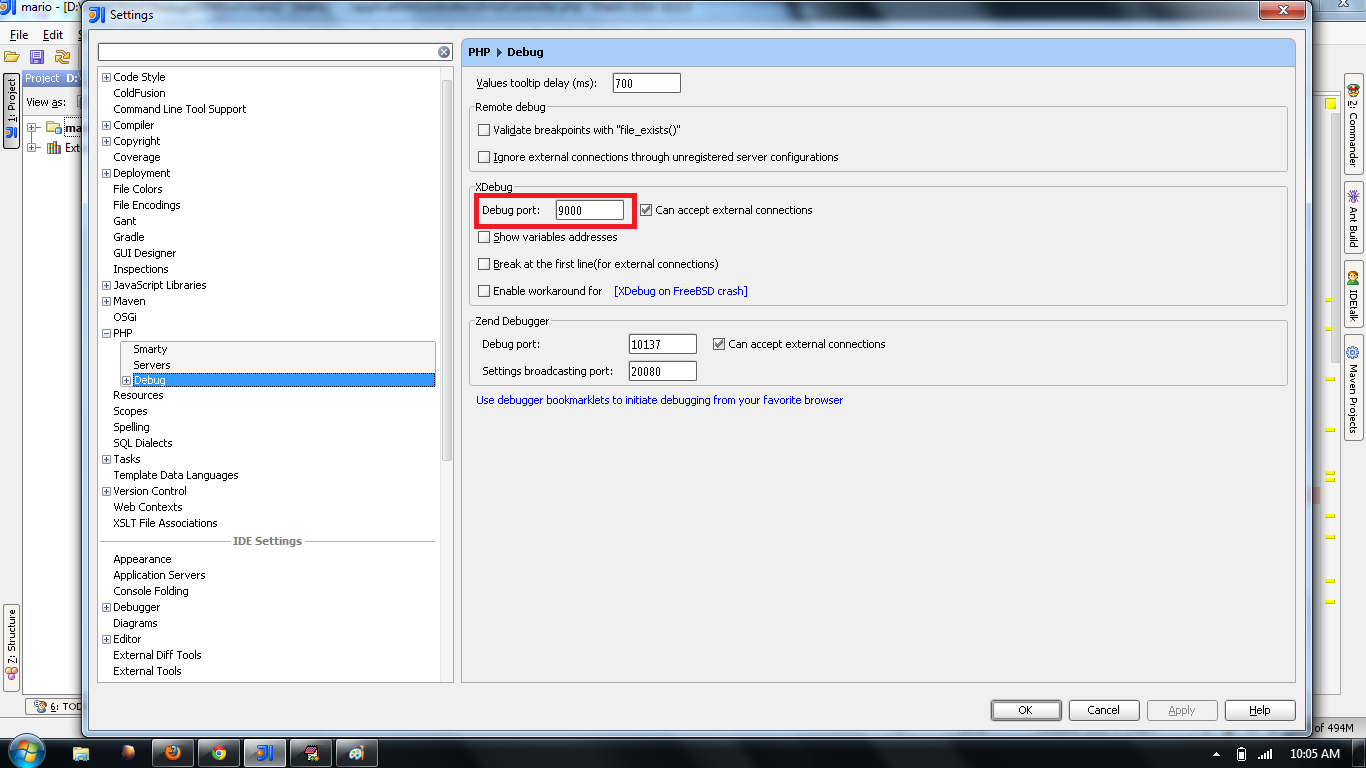Select External Tools settings

pyautogui.click(x=147, y=671)
